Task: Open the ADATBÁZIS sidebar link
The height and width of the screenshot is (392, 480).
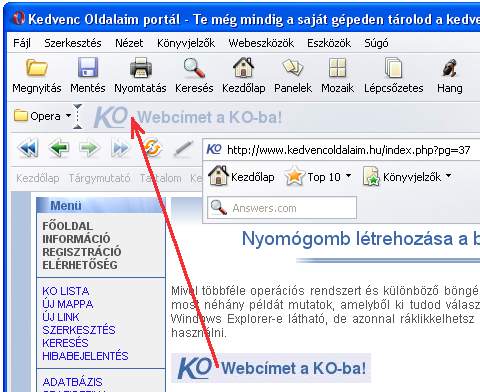Action: click(72, 382)
